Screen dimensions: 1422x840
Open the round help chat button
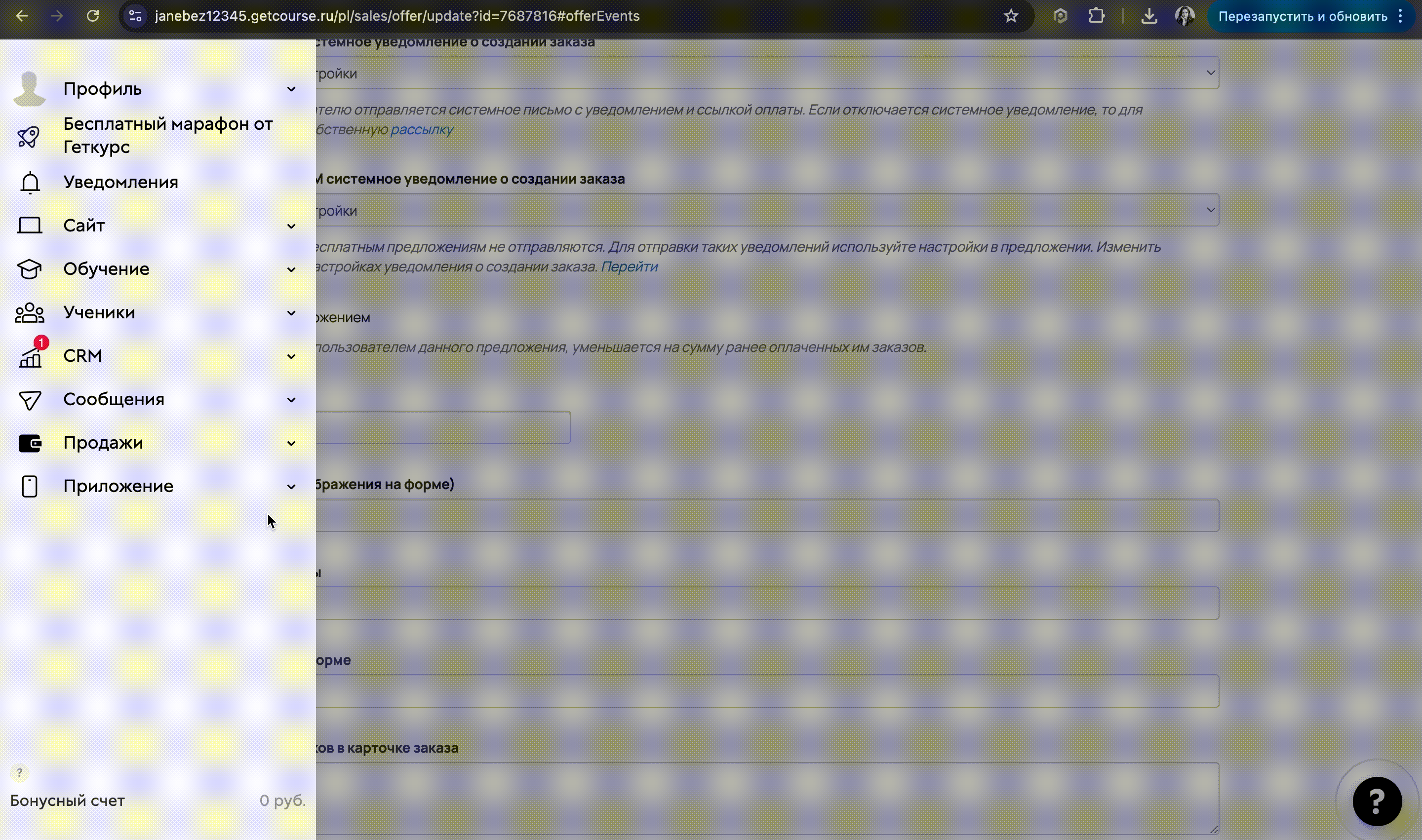coord(1377,801)
